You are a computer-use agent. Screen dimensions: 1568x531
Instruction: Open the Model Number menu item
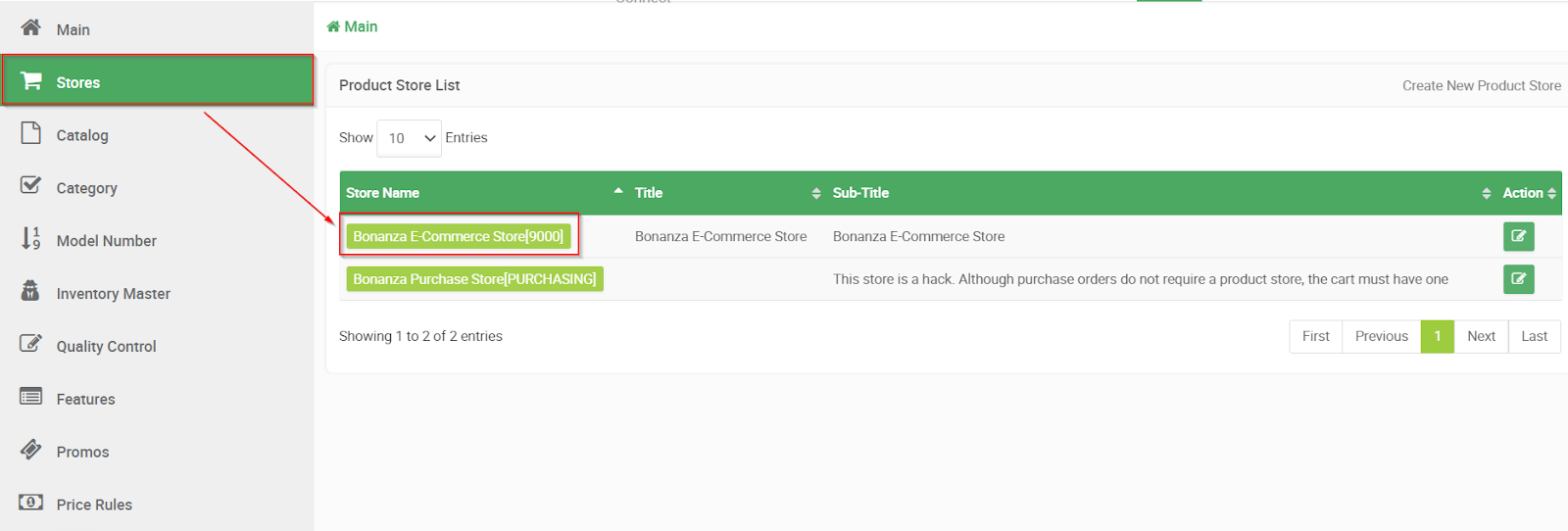pyautogui.click(x=157, y=241)
